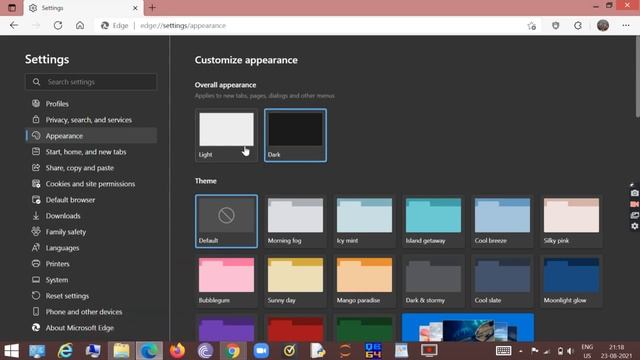This screenshot has width=640, height=360.
Task: Open the discover more themes banner
Action: 468,328
